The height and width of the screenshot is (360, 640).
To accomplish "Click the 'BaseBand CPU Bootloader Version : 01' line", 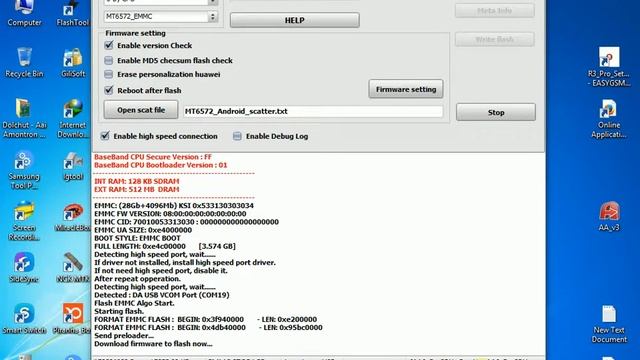I will tap(161, 165).
